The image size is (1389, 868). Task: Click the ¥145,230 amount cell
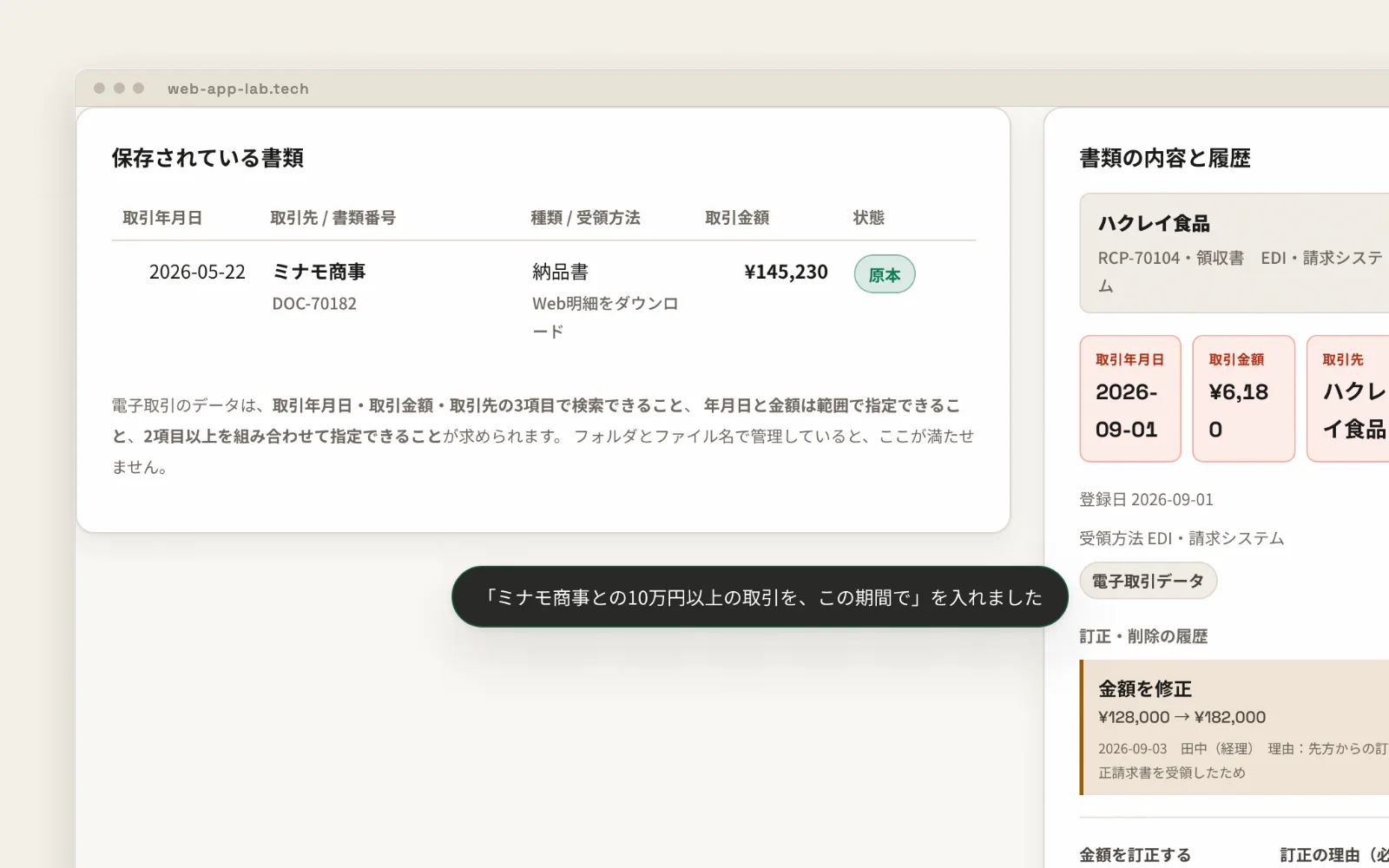[787, 272]
